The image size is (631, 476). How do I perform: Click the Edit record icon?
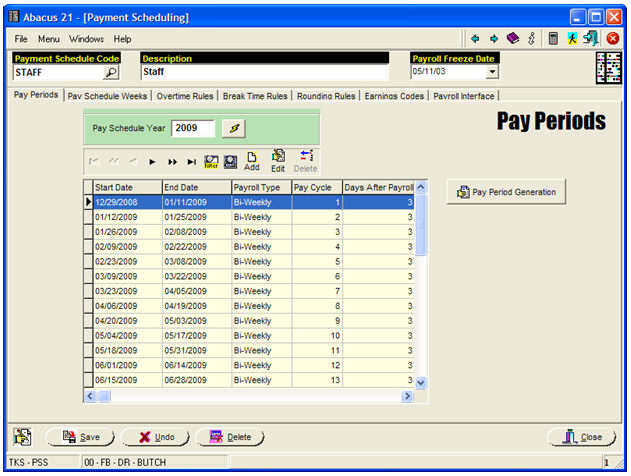coord(278,160)
